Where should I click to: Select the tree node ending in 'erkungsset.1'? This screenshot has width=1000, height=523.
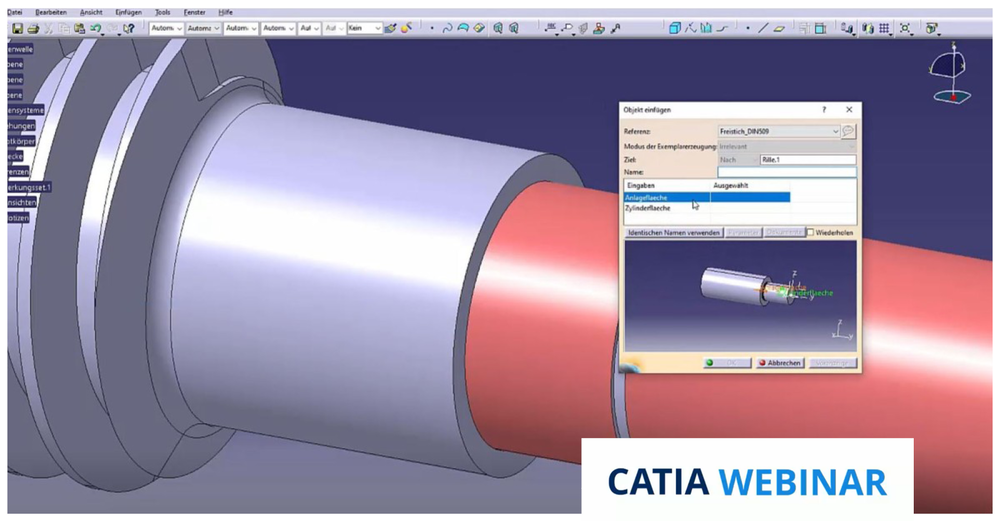coord(28,187)
